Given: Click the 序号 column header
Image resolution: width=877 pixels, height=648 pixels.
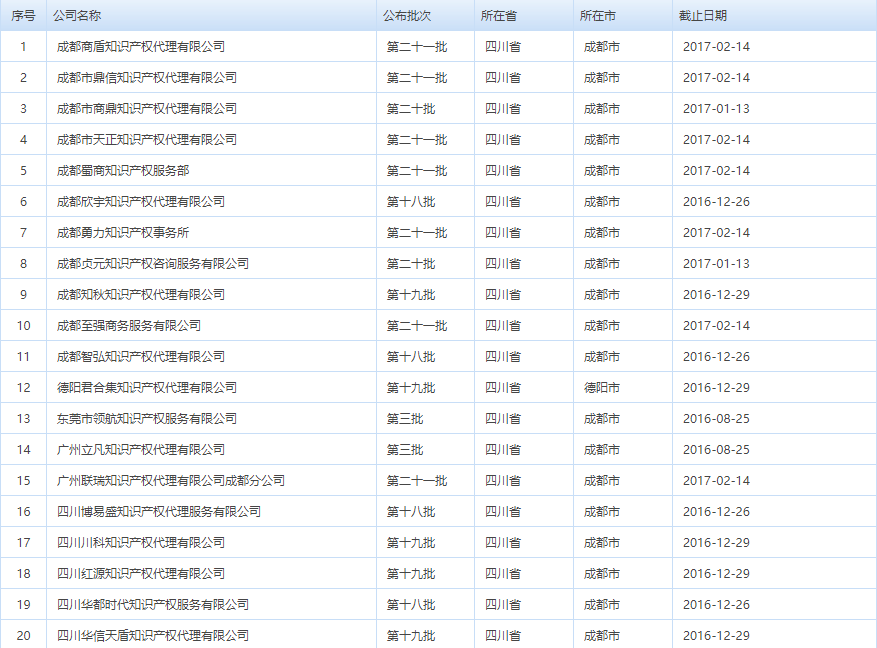Looking at the screenshot, I should [x=23, y=16].
